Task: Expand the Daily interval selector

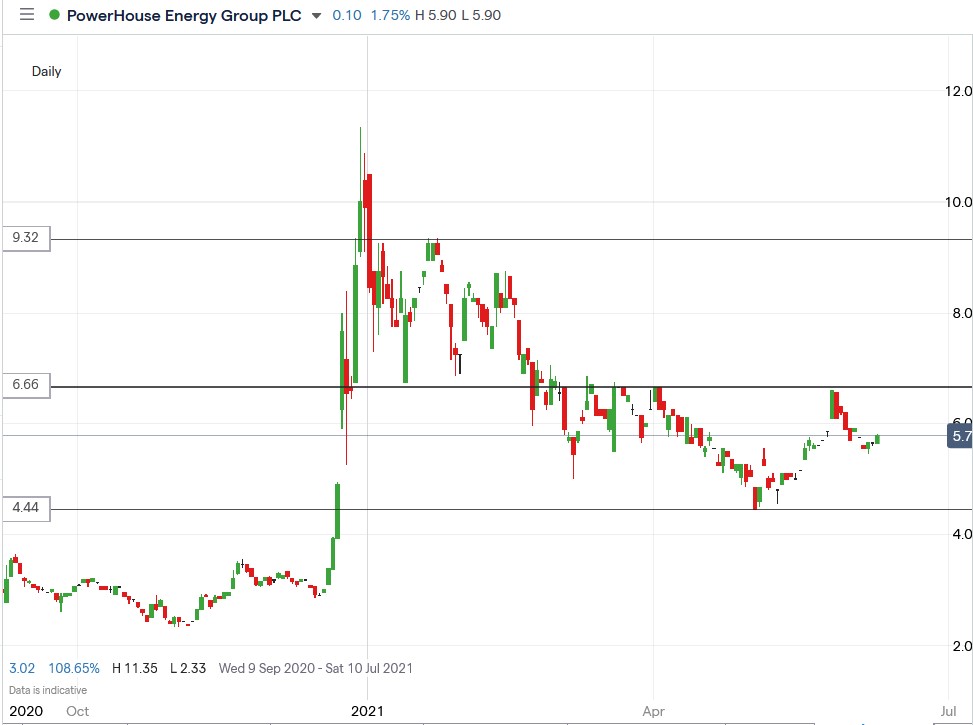Action: click(46, 71)
